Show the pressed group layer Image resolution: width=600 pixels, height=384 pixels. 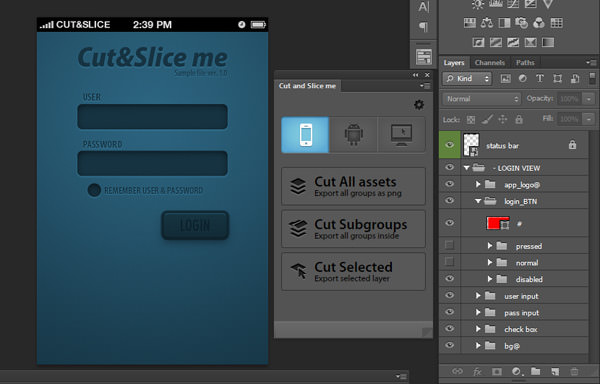point(449,245)
